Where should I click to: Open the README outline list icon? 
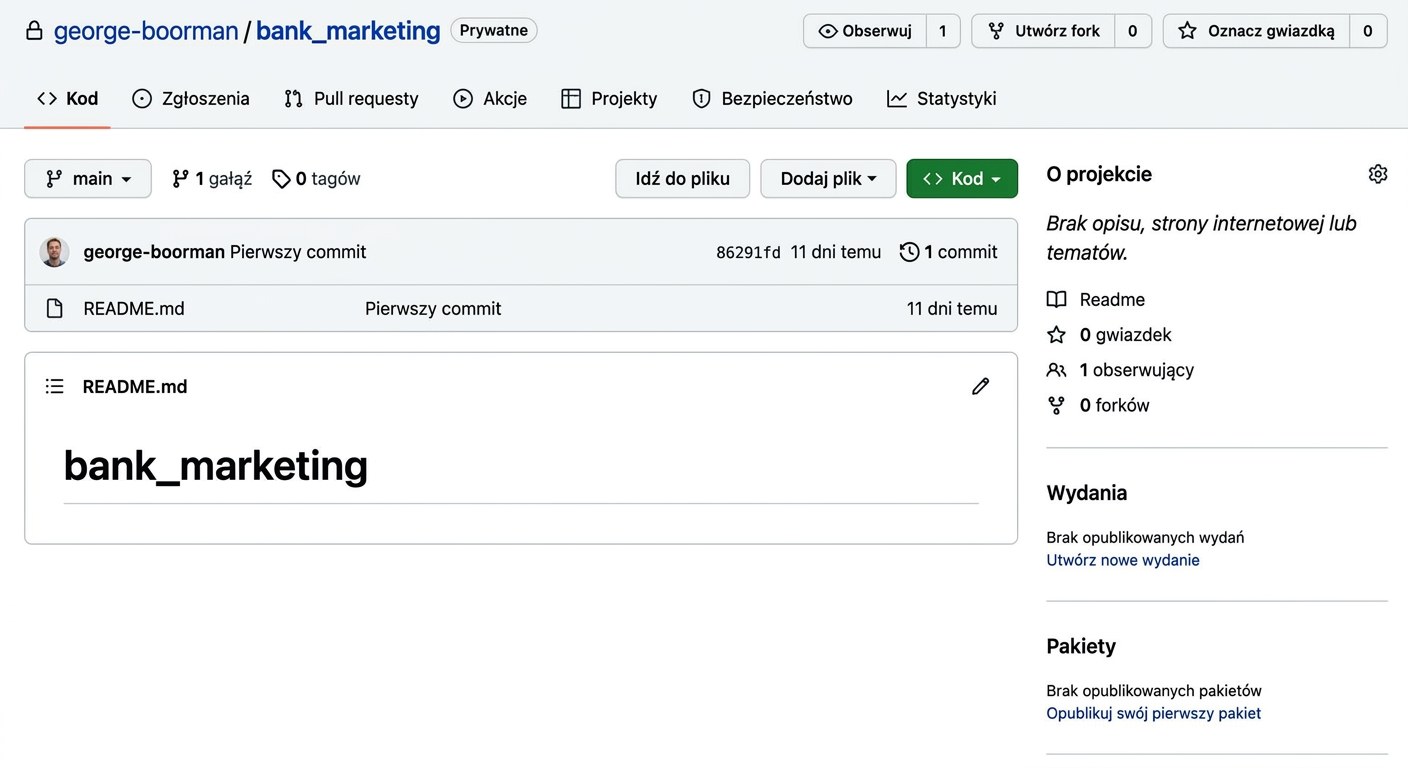[x=55, y=386]
